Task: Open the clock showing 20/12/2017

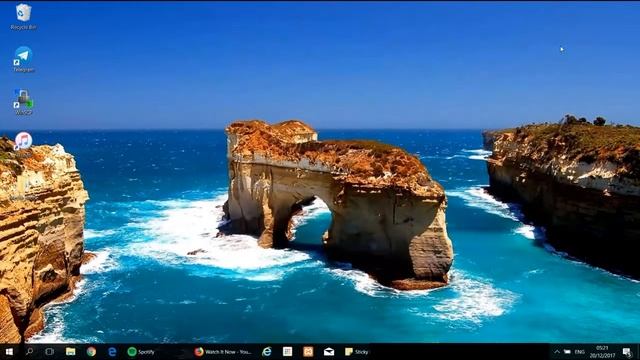Action: point(602,351)
